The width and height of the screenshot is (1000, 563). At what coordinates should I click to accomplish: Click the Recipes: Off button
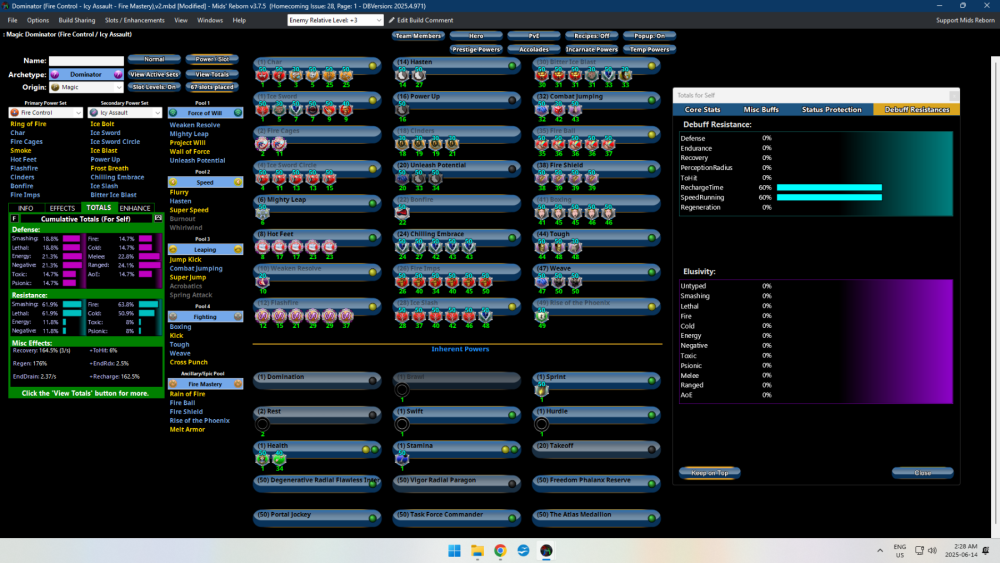tap(591, 36)
